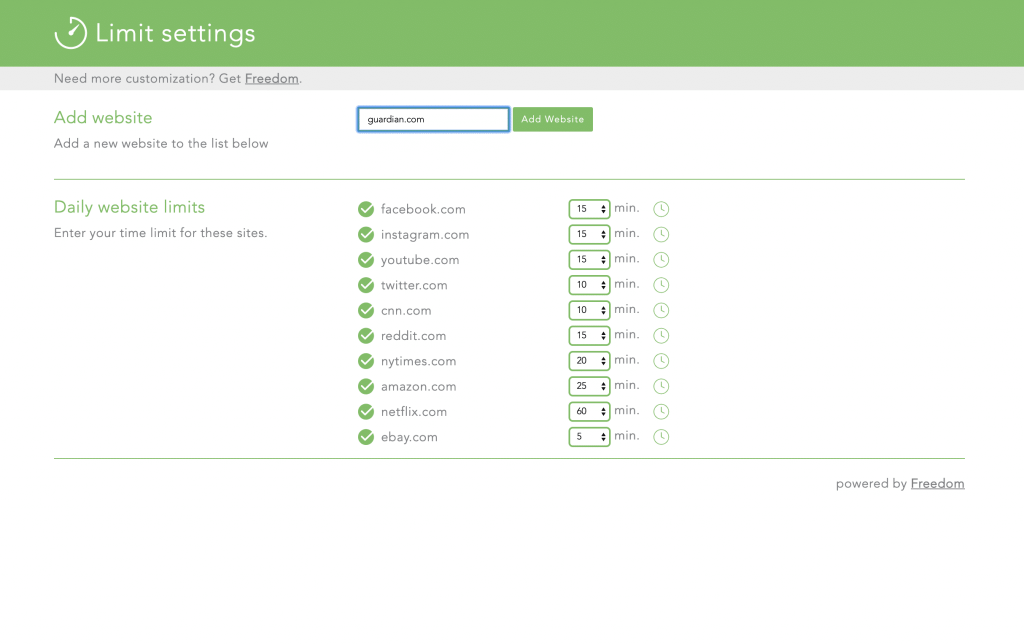The width and height of the screenshot is (1024, 644).
Task: Click the Add website section title
Action: tap(103, 117)
